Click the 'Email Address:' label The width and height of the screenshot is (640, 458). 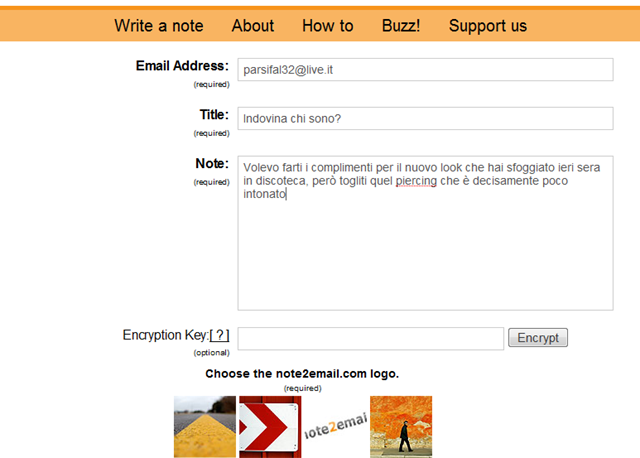click(182, 66)
